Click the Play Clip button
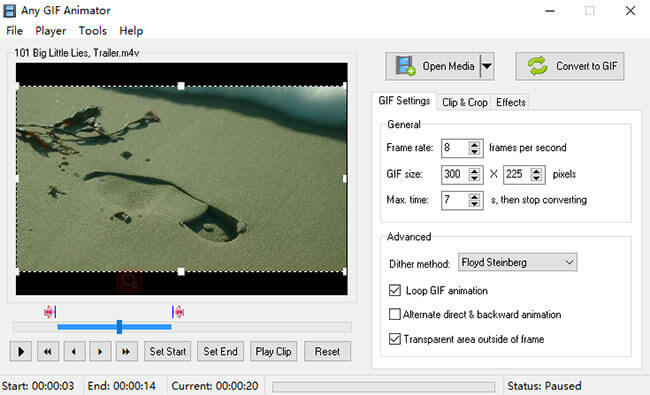Viewport: 650px width, 395px height. [273, 351]
